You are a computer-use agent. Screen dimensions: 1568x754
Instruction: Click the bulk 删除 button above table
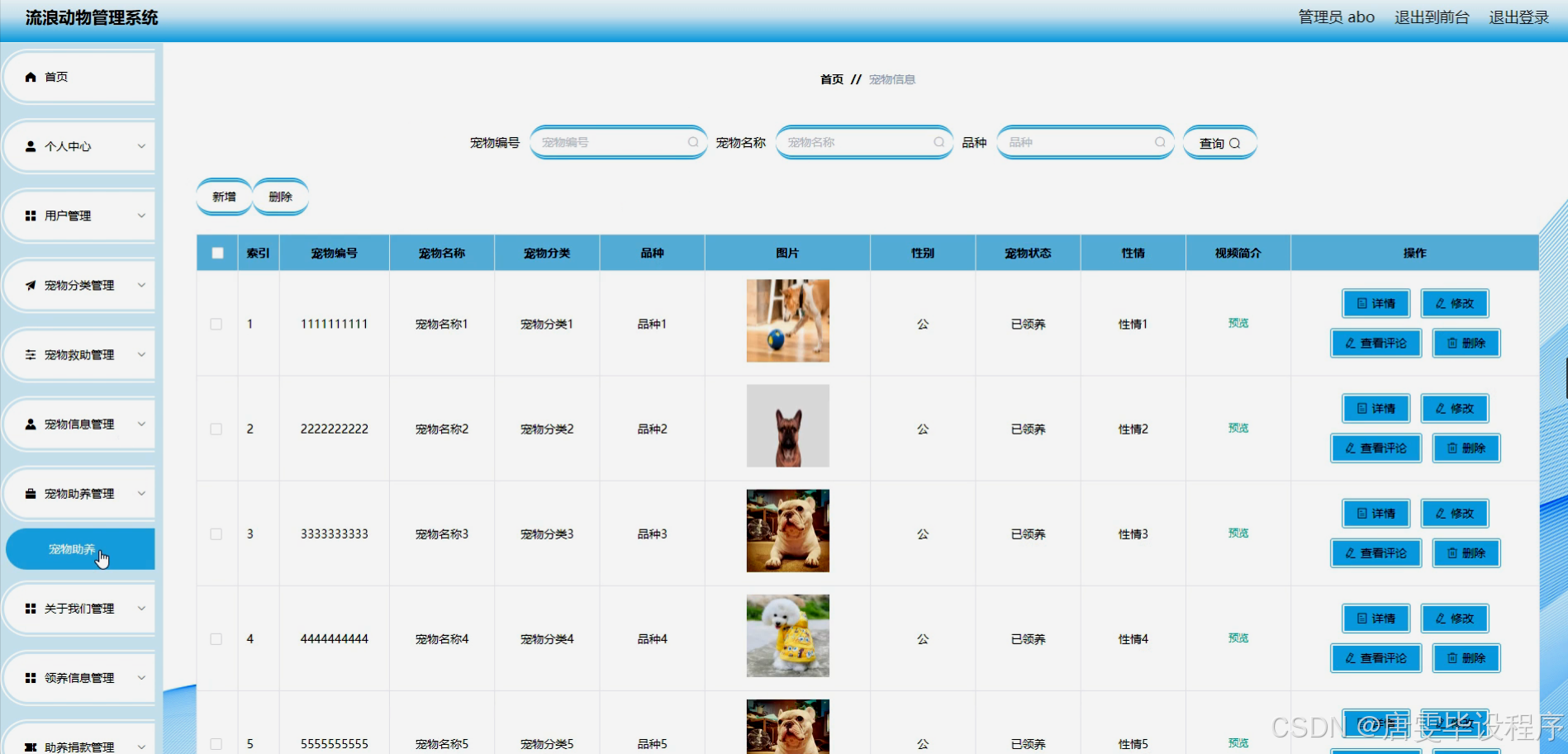click(x=281, y=197)
